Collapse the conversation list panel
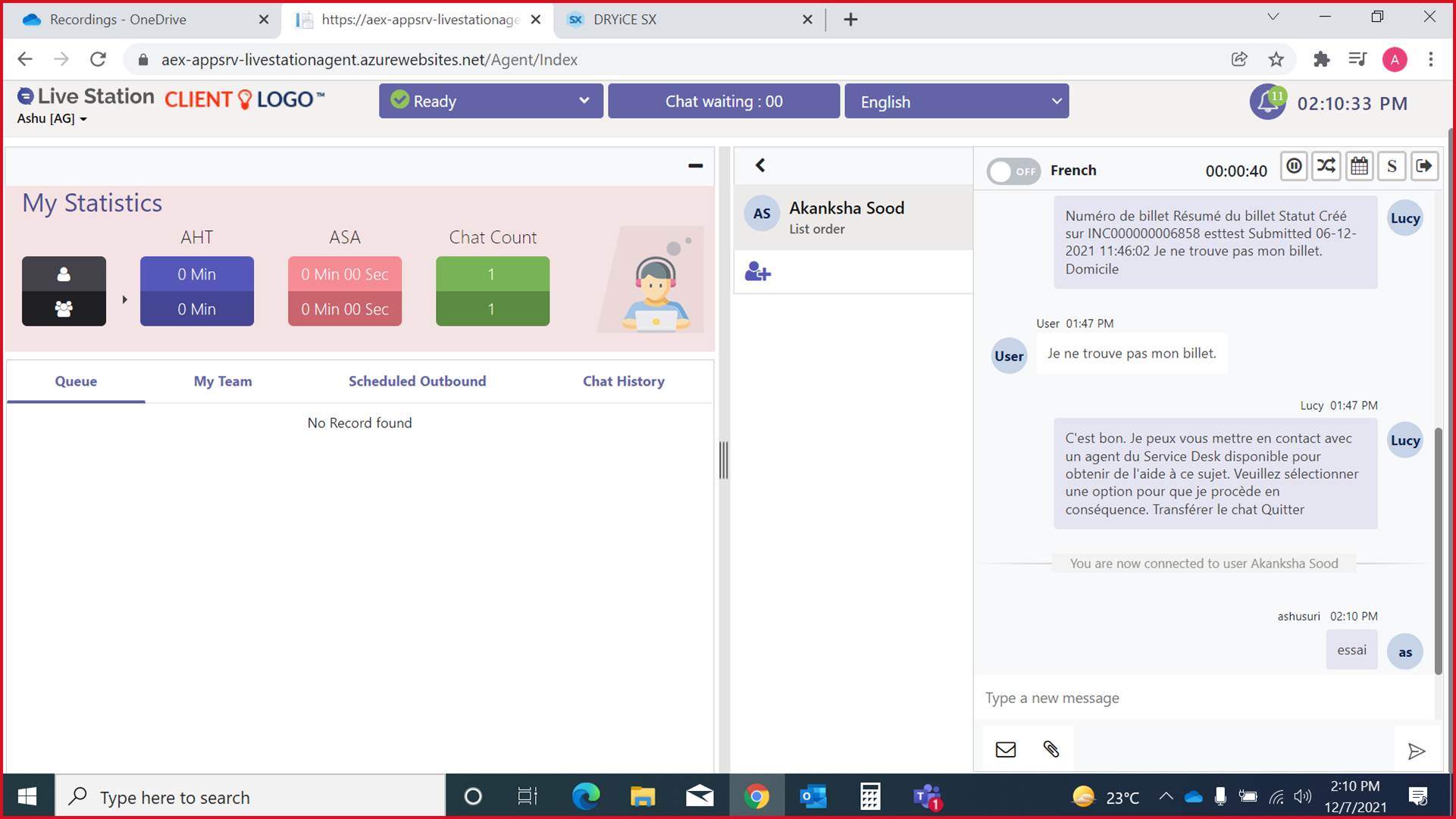Screen dimensions: 1456x819 tap(760, 165)
